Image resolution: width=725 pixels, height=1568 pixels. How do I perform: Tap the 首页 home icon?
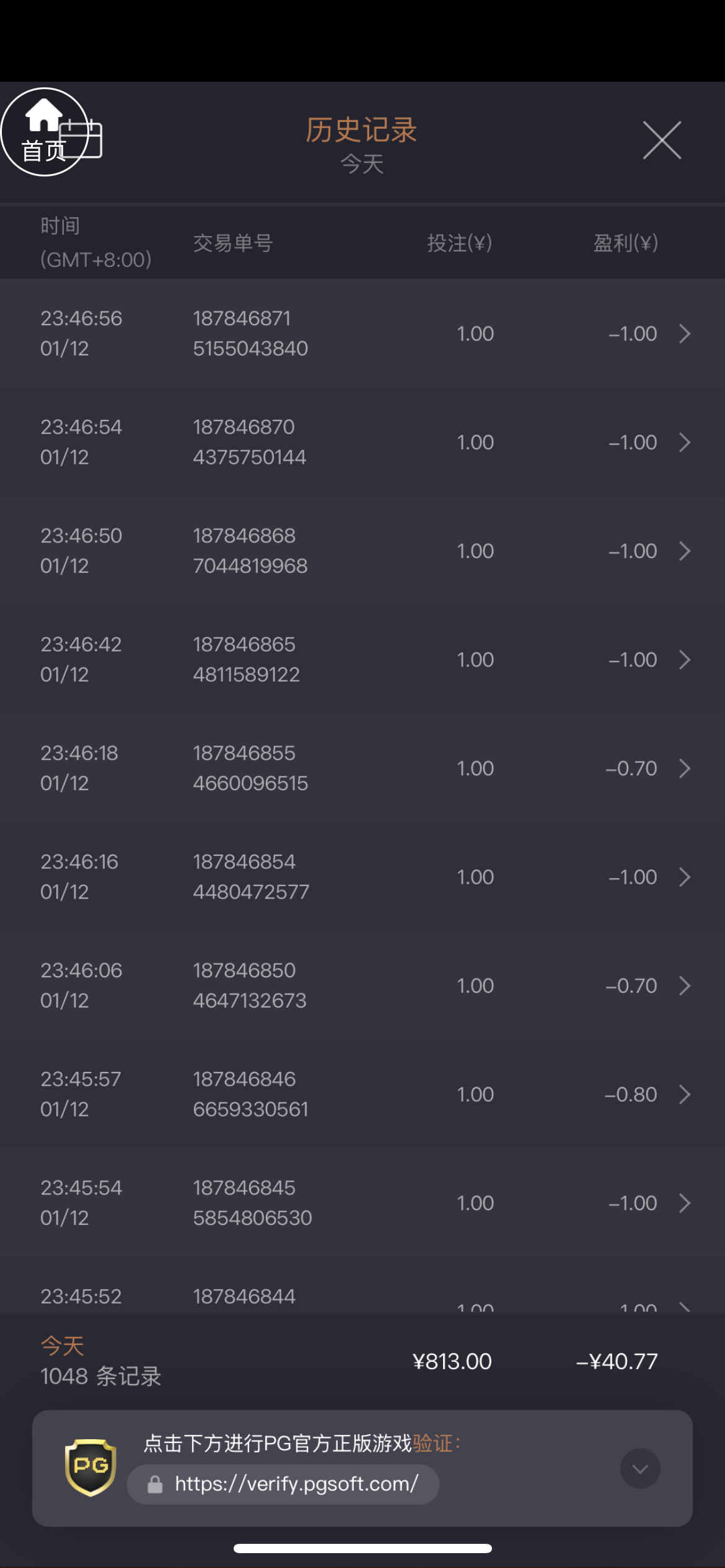coord(43,131)
